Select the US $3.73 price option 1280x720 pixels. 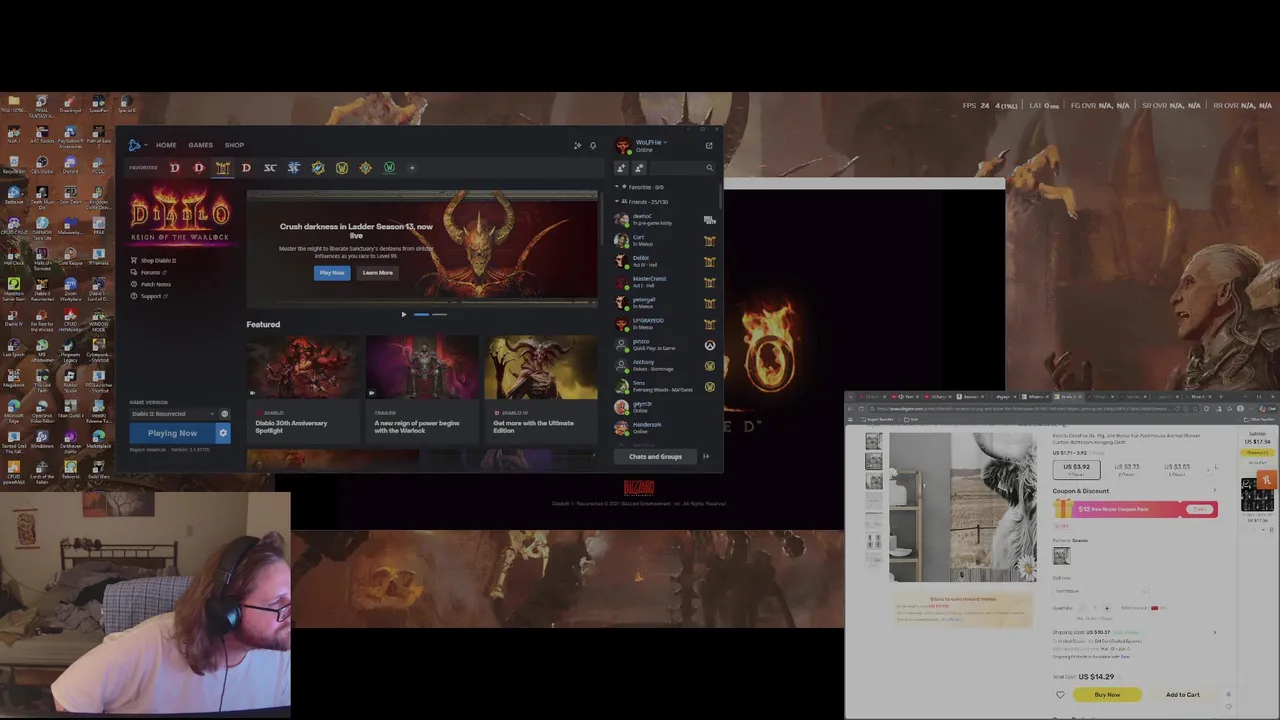pos(1127,468)
